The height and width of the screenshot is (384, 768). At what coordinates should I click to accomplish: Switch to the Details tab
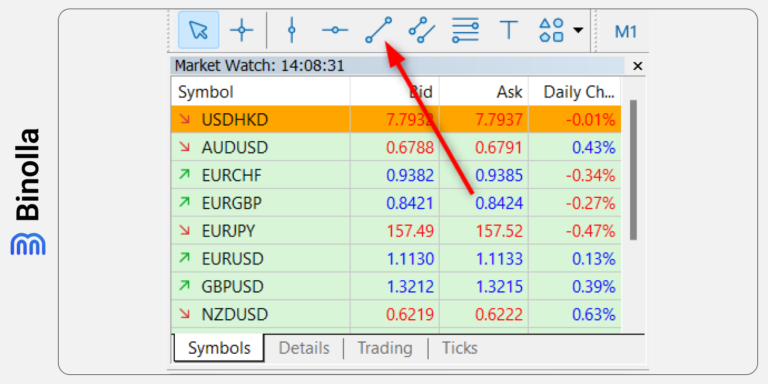pos(304,348)
